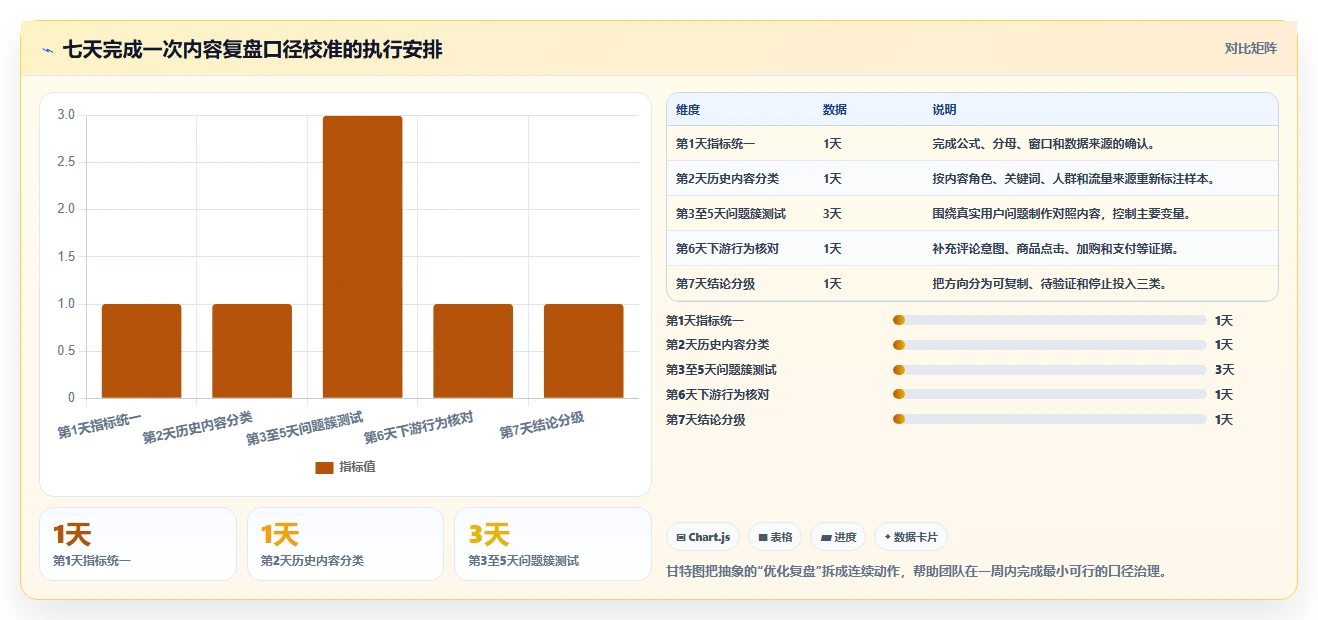Click the Chart.js tag chip
Screen dimensions: 1318x620
(x=703, y=537)
